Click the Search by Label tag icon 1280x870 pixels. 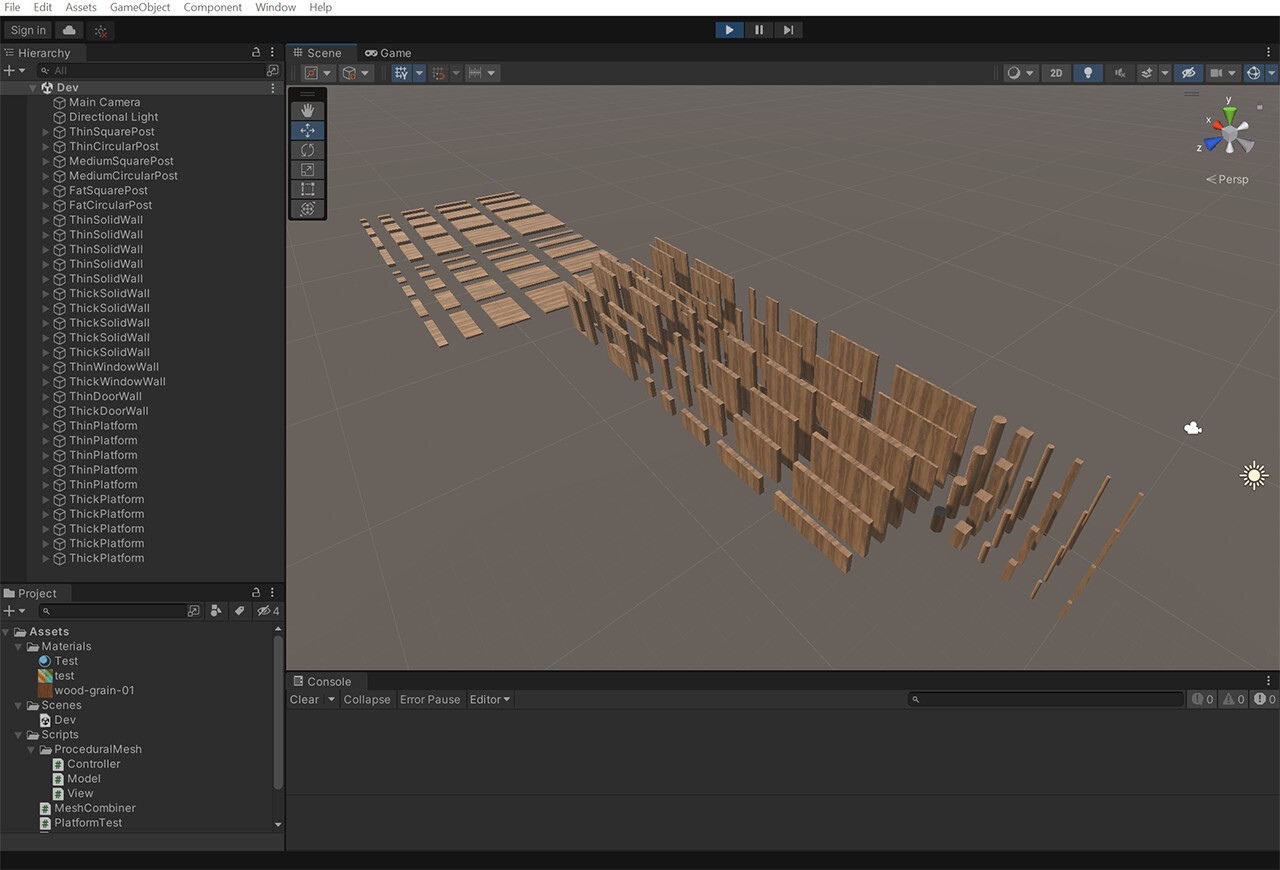pyautogui.click(x=239, y=611)
